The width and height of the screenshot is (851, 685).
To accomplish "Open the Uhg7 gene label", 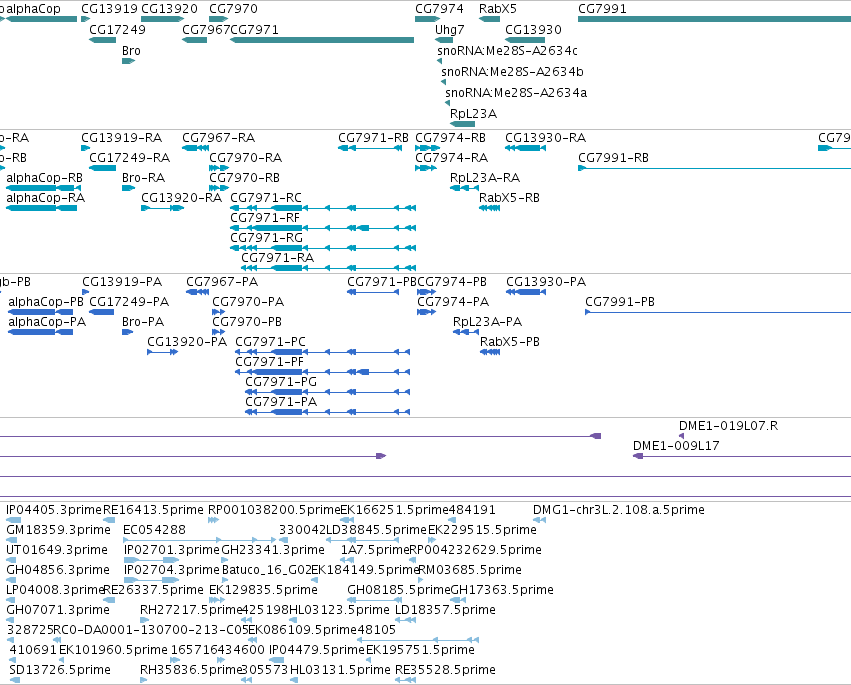I will pos(450,29).
